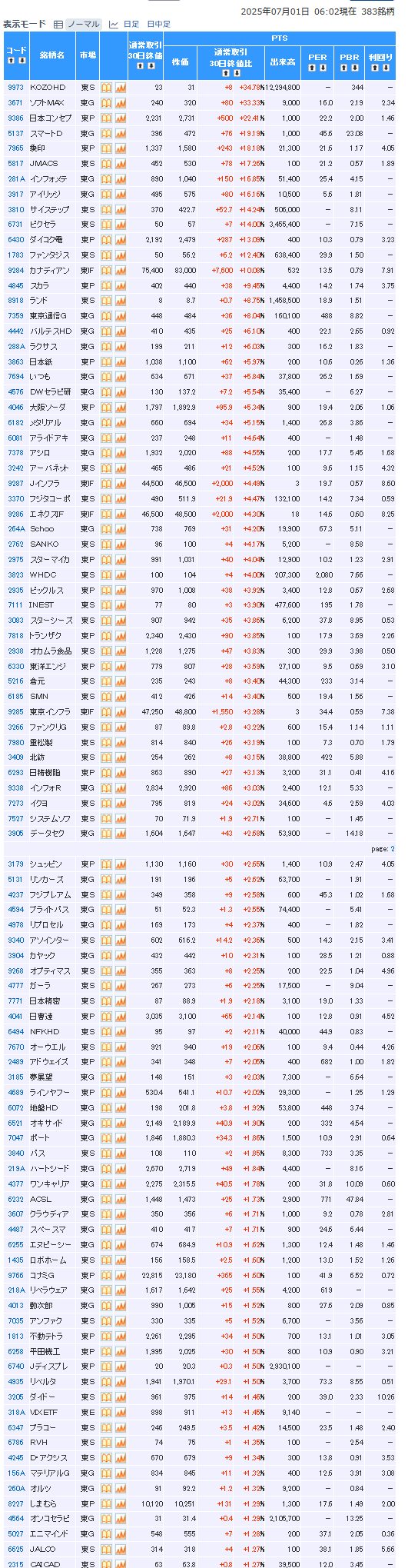Sort PER column descending arrow
Viewport: 408px width, 1568px height.
point(323,68)
